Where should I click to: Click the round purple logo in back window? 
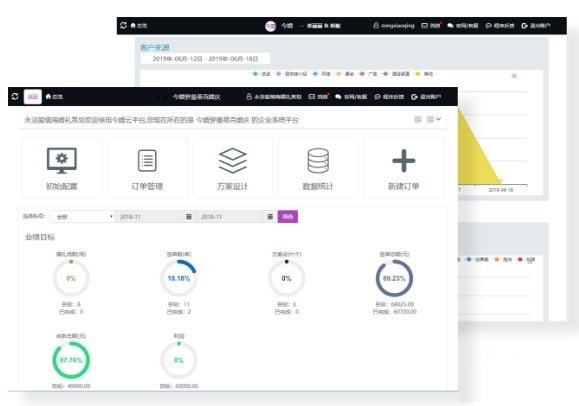pyautogui.click(x=271, y=26)
